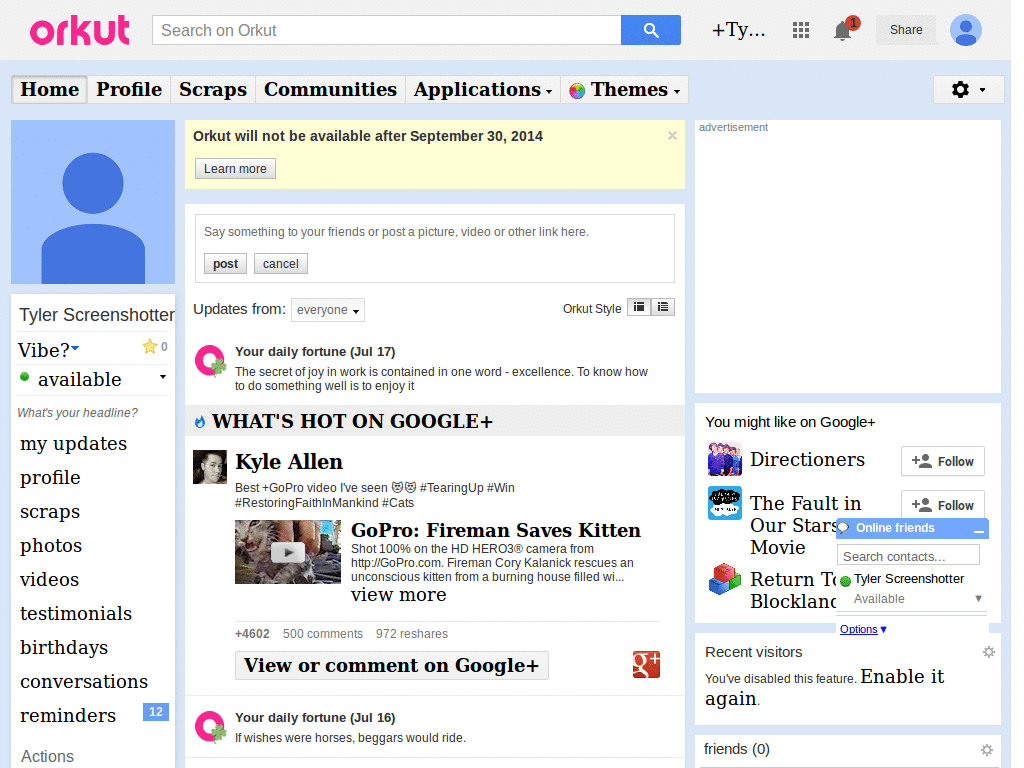The width and height of the screenshot is (1024, 768).
Task: Open the +Ty... Google+ profile link
Action: coord(738,30)
